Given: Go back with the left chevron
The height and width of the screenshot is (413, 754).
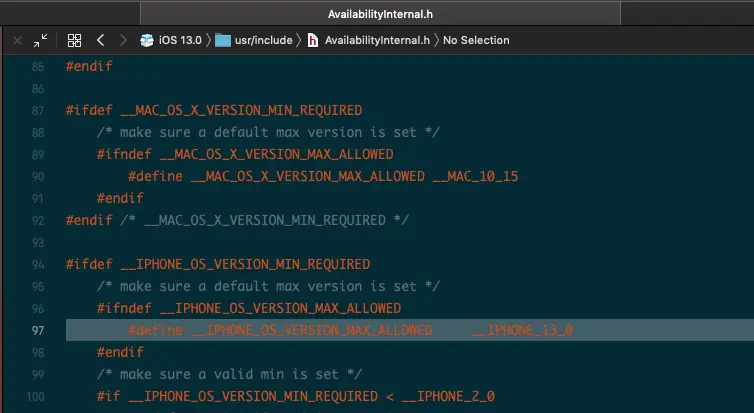Looking at the screenshot, I should [101, 40].
